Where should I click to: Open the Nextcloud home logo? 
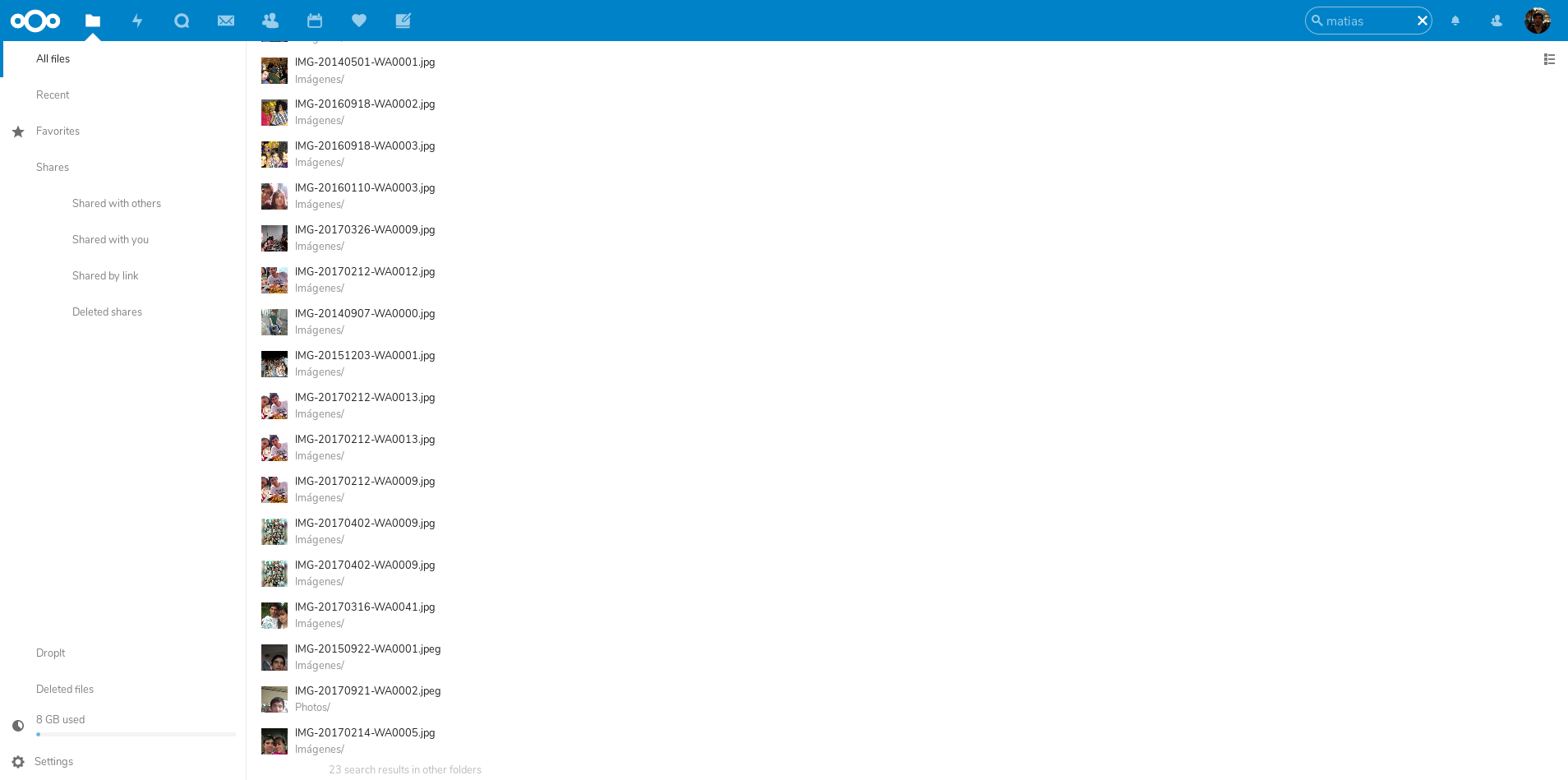click(35, 21)
